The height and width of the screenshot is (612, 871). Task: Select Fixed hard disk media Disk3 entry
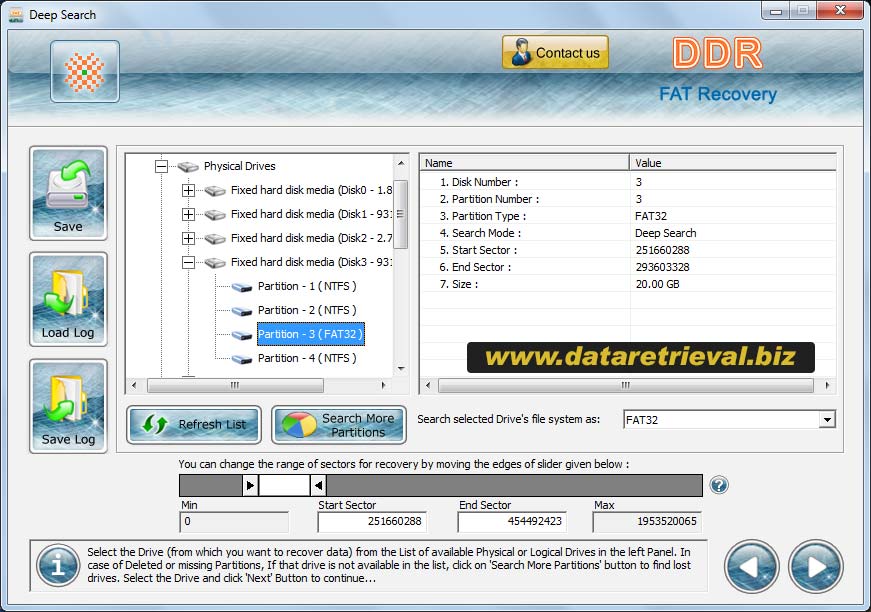(312, 262)
